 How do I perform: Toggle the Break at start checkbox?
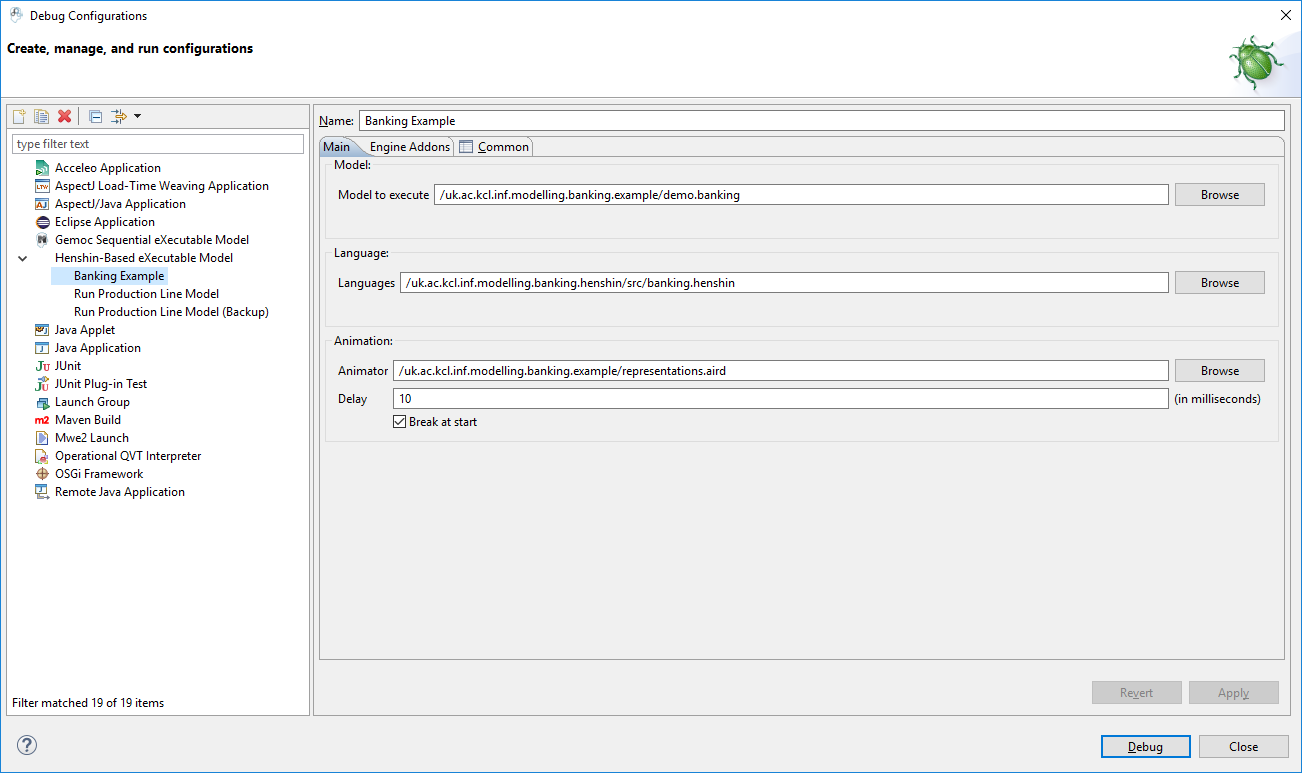pos(400,422)
